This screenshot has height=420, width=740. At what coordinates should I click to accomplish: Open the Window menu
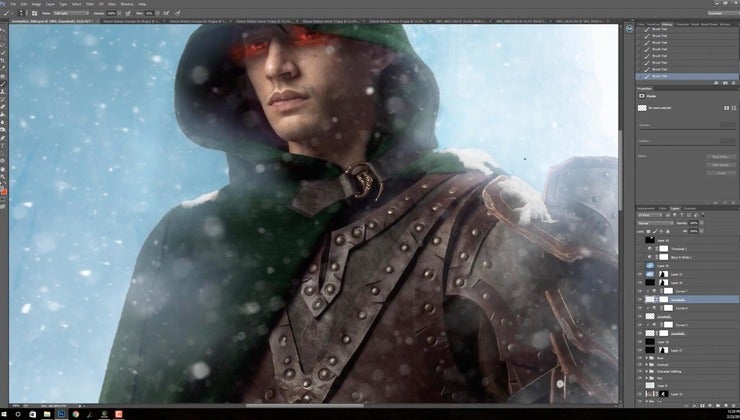127,4
